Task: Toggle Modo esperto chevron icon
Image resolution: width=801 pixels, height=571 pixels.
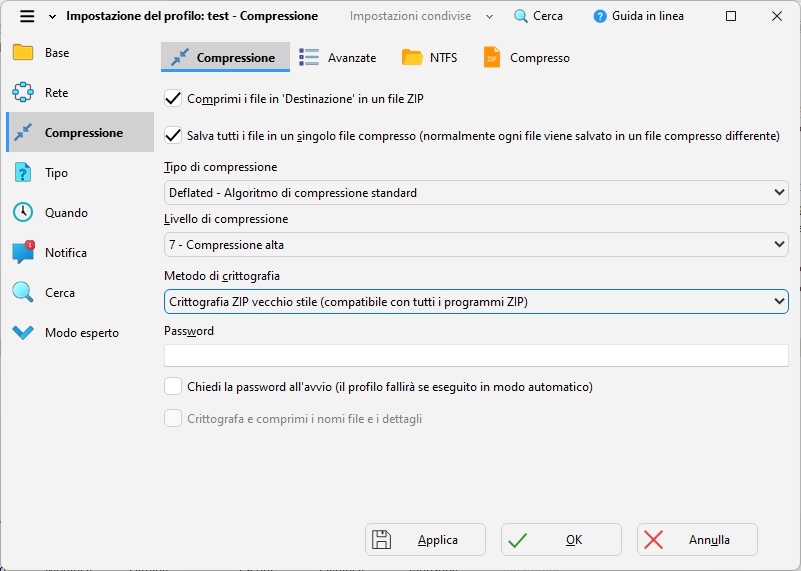Action: (x=23, y=332)
